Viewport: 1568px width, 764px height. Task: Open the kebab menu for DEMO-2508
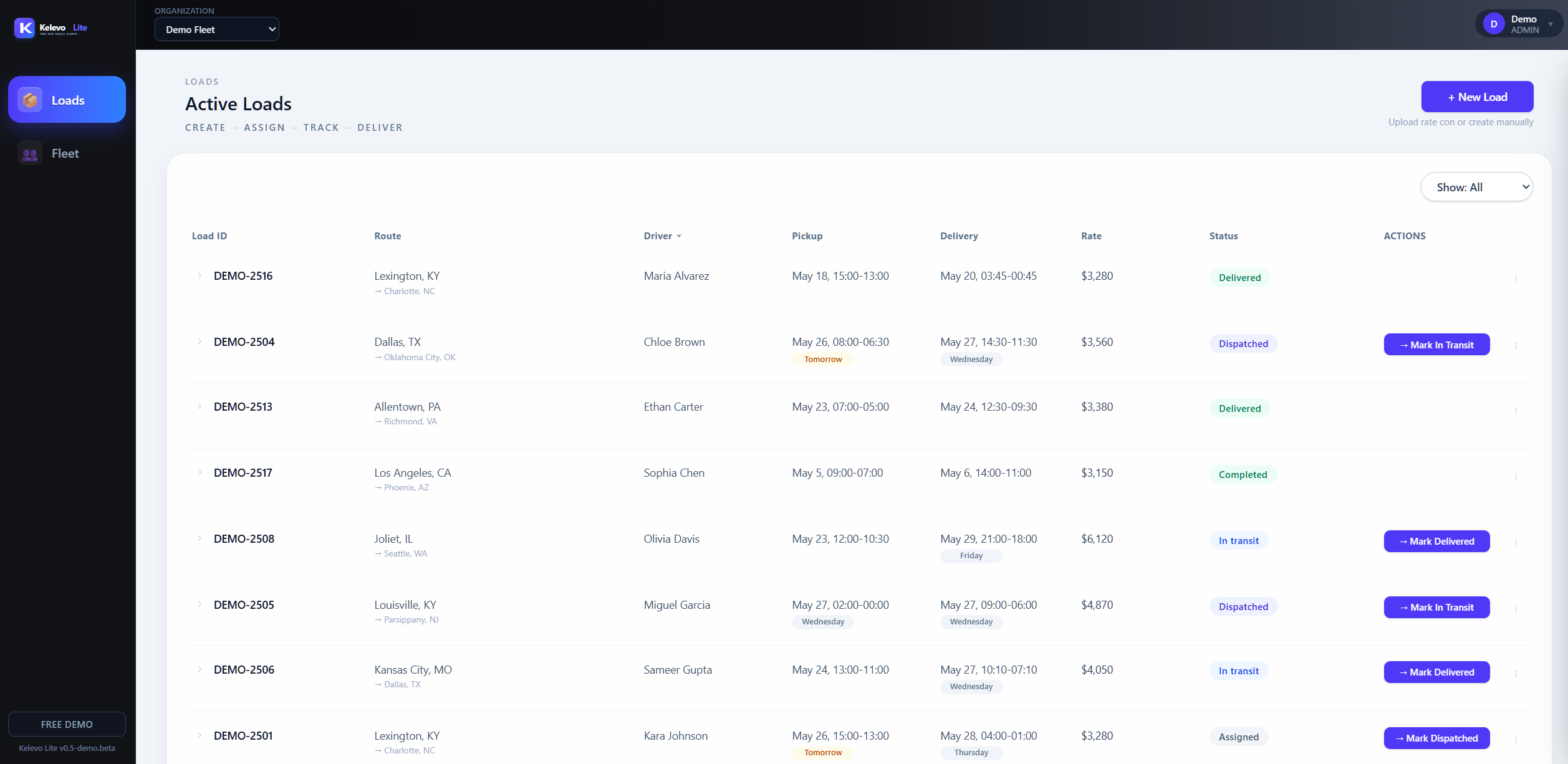[1516, 542]
